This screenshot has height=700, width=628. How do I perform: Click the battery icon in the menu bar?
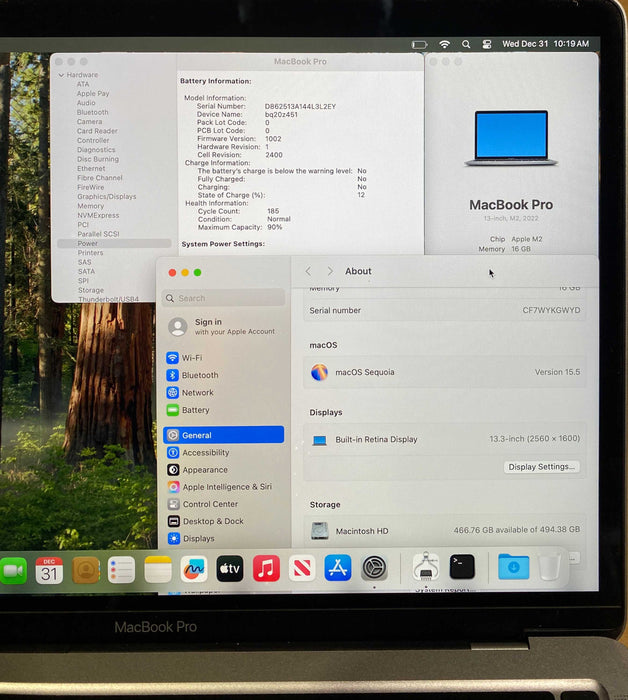pyautogui.click(x=419, y=44)
